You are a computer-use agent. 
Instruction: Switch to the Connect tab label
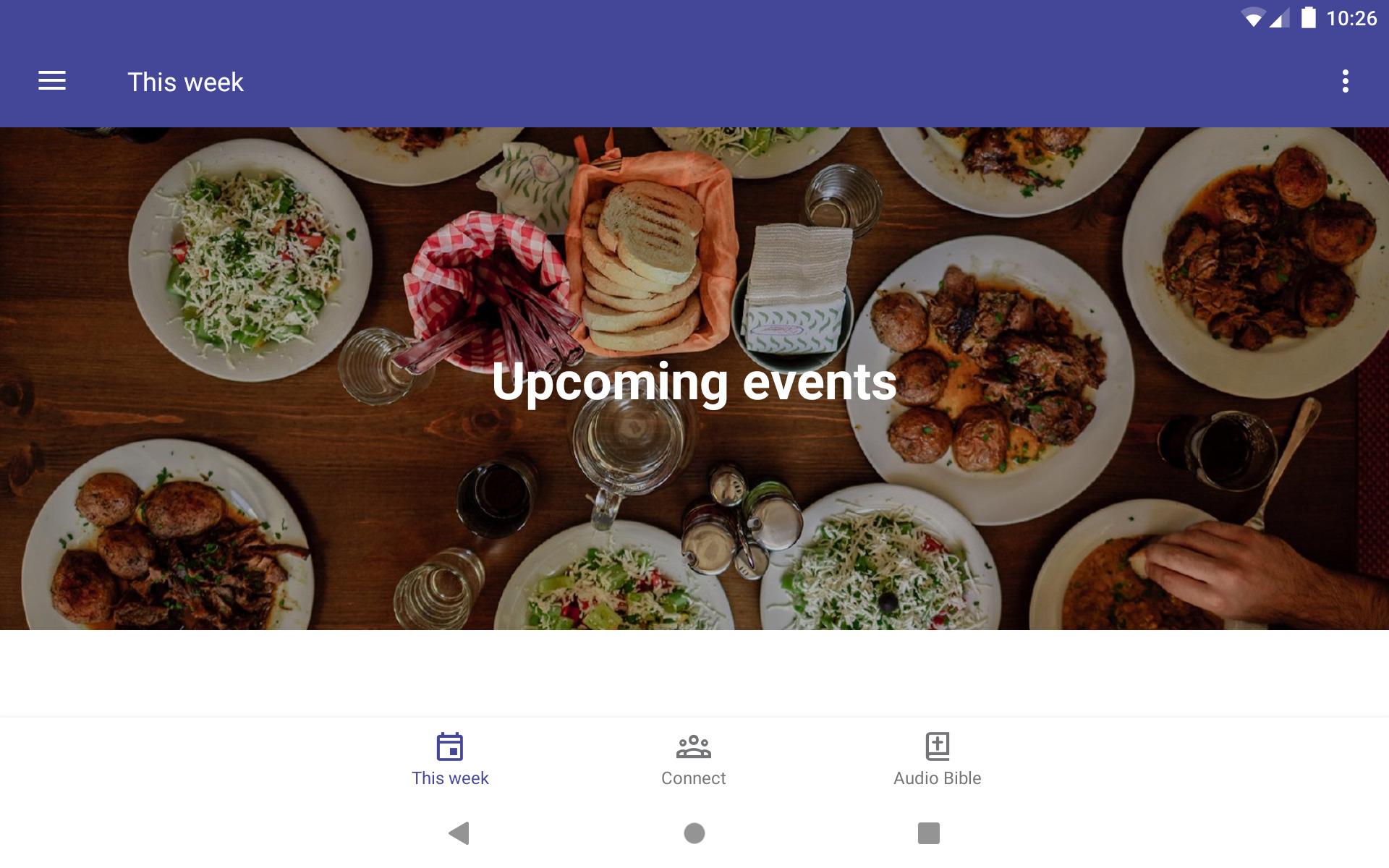pos(693,778)
